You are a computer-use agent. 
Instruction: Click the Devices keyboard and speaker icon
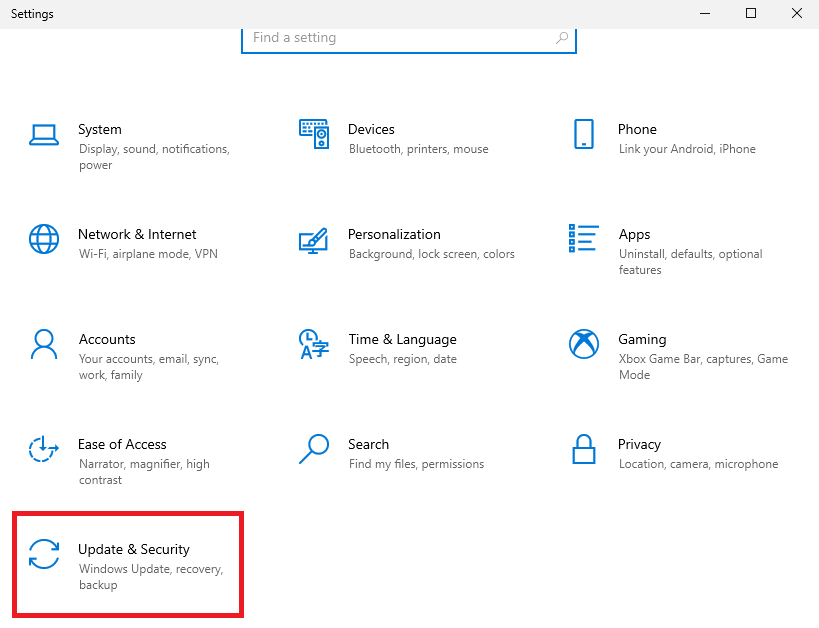[314, 134]
